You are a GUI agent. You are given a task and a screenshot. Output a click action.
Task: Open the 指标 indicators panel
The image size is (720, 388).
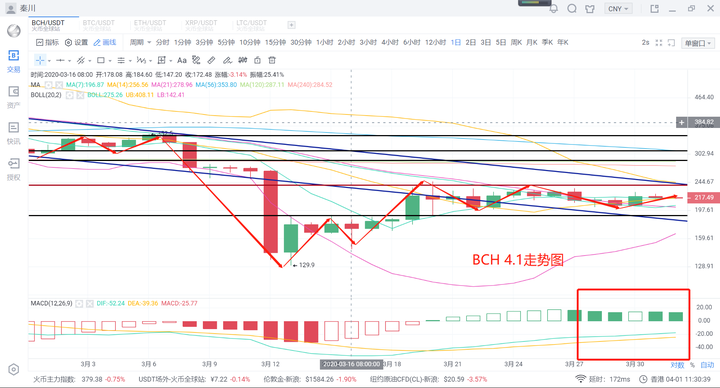point(47,42)
